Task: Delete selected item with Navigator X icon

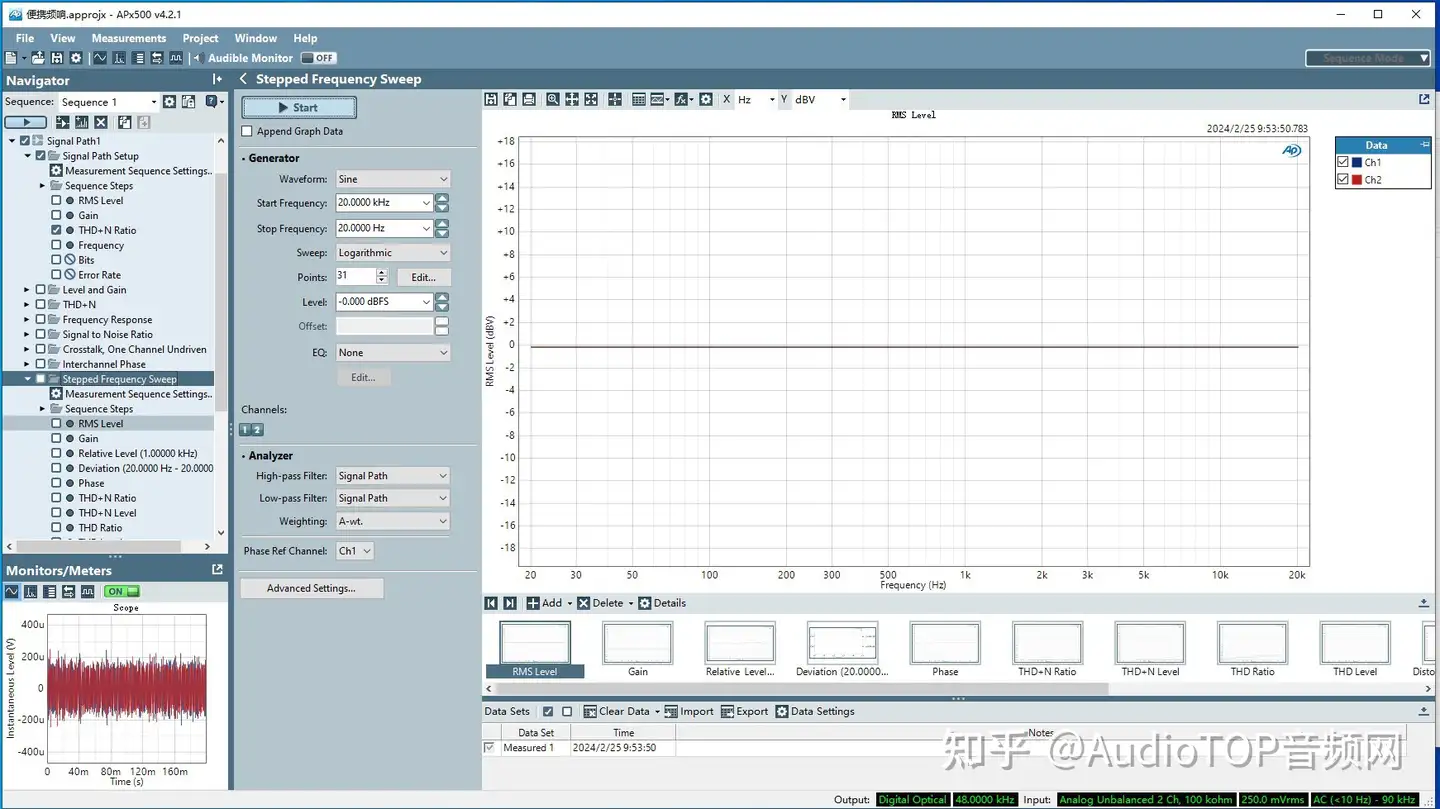Action: click(101, 122)
